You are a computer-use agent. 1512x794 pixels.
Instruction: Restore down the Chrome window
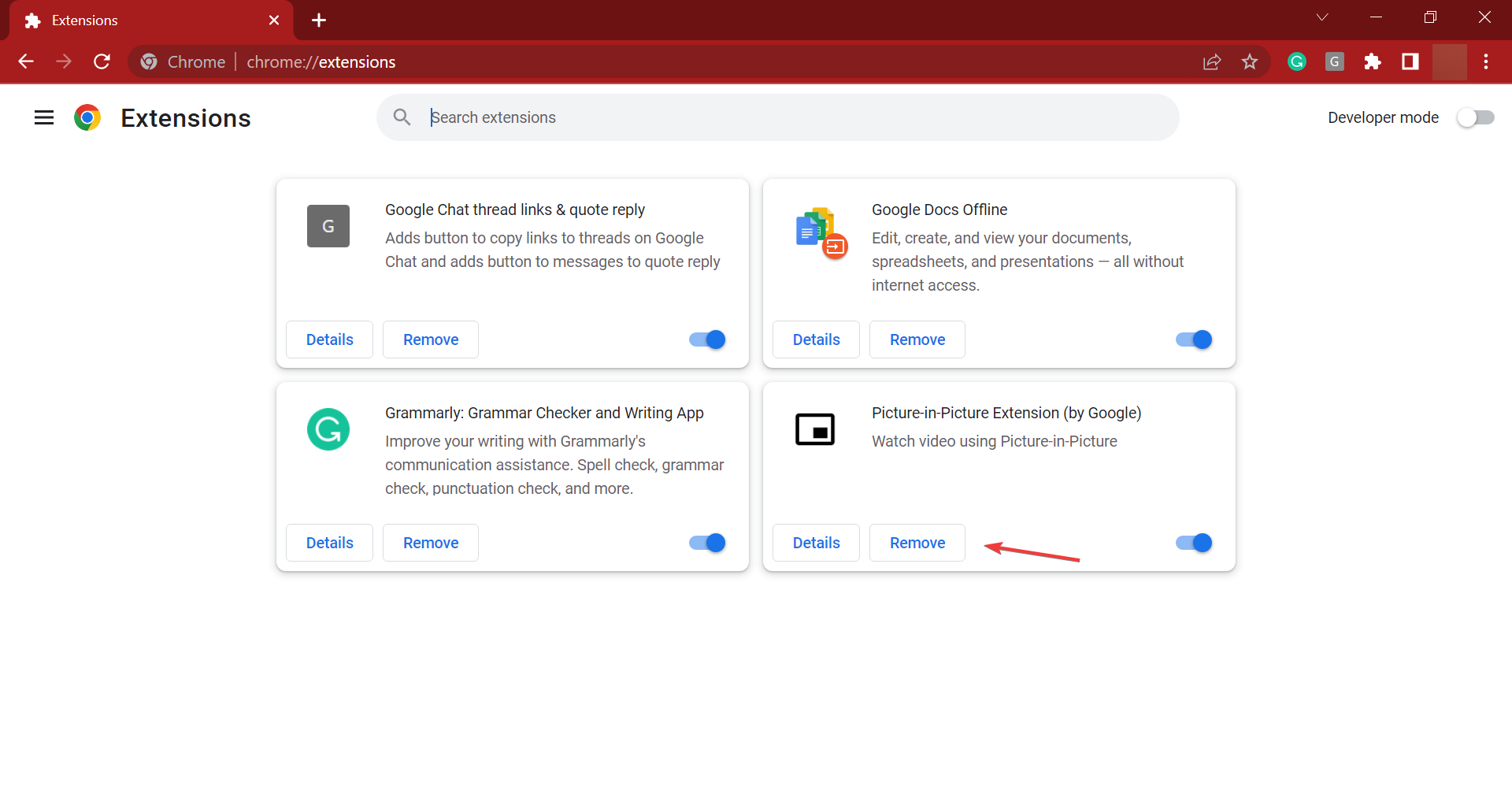(x=1431, y=17)
